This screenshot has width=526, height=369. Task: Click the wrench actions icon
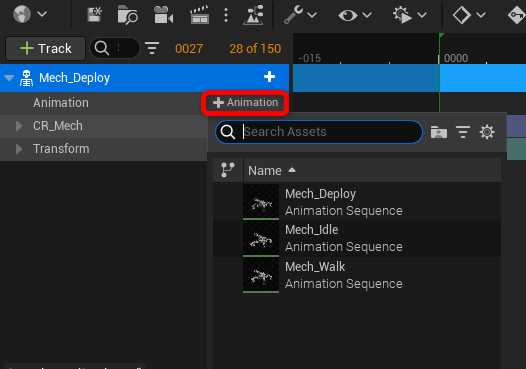pyautogui.click(x=294, y=15)
